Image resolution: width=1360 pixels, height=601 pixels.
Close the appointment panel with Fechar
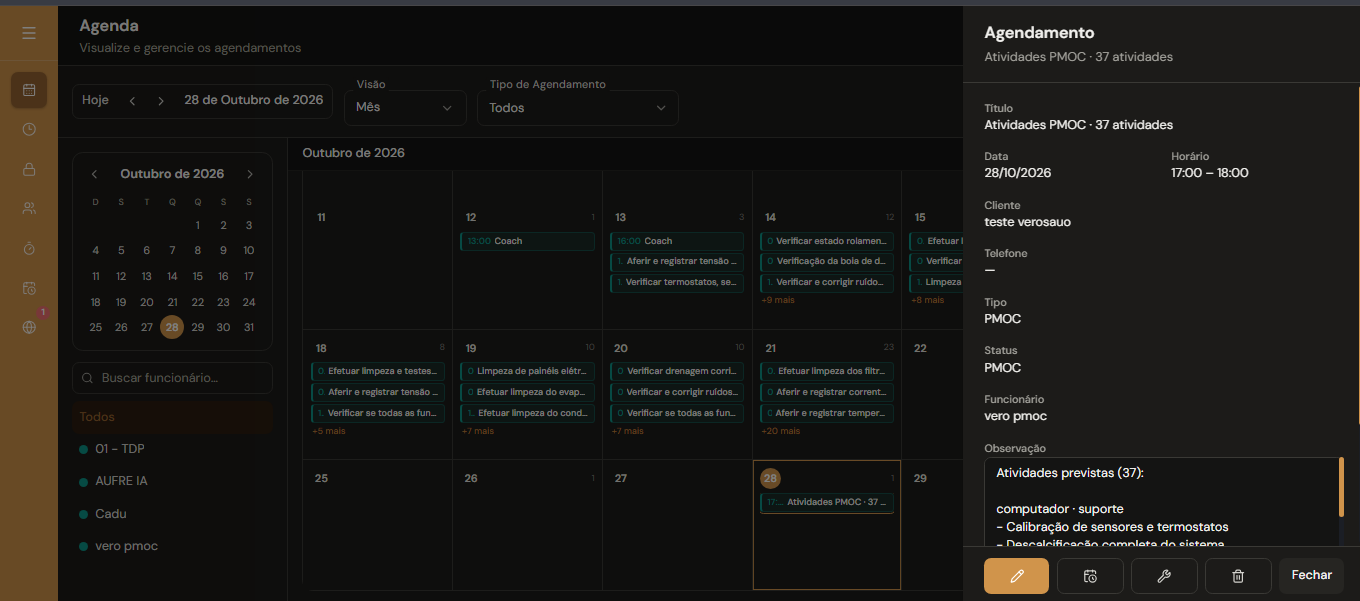1312,576
